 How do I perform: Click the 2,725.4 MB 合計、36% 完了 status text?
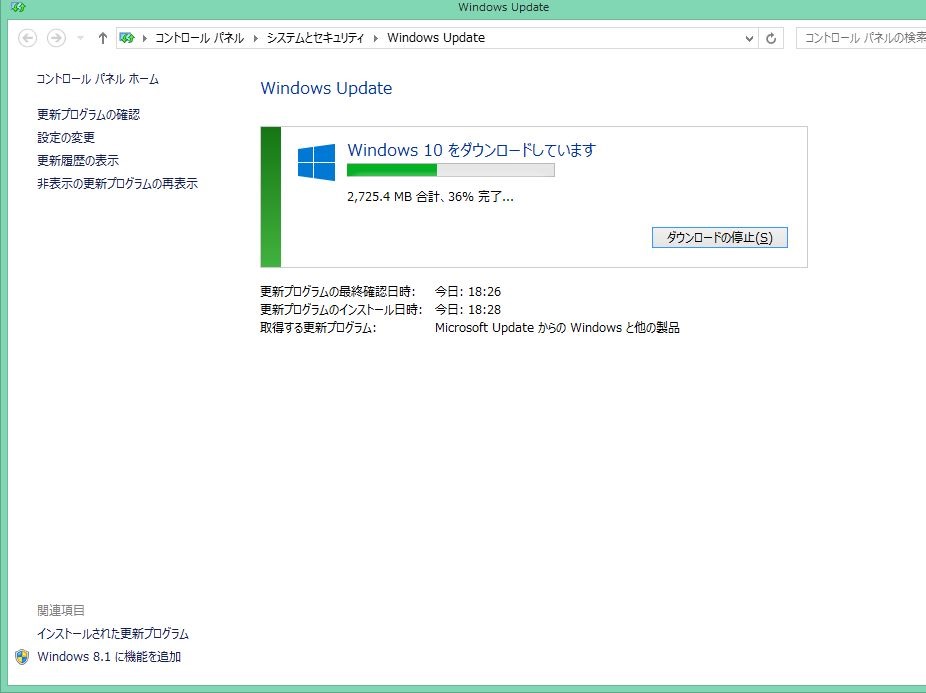click(431, 197)
